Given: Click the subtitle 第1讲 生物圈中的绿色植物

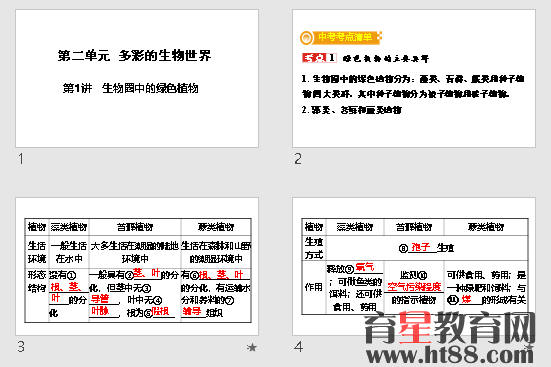Looking at the screenshot, I should pyautogui.click(x=130, y=88).
